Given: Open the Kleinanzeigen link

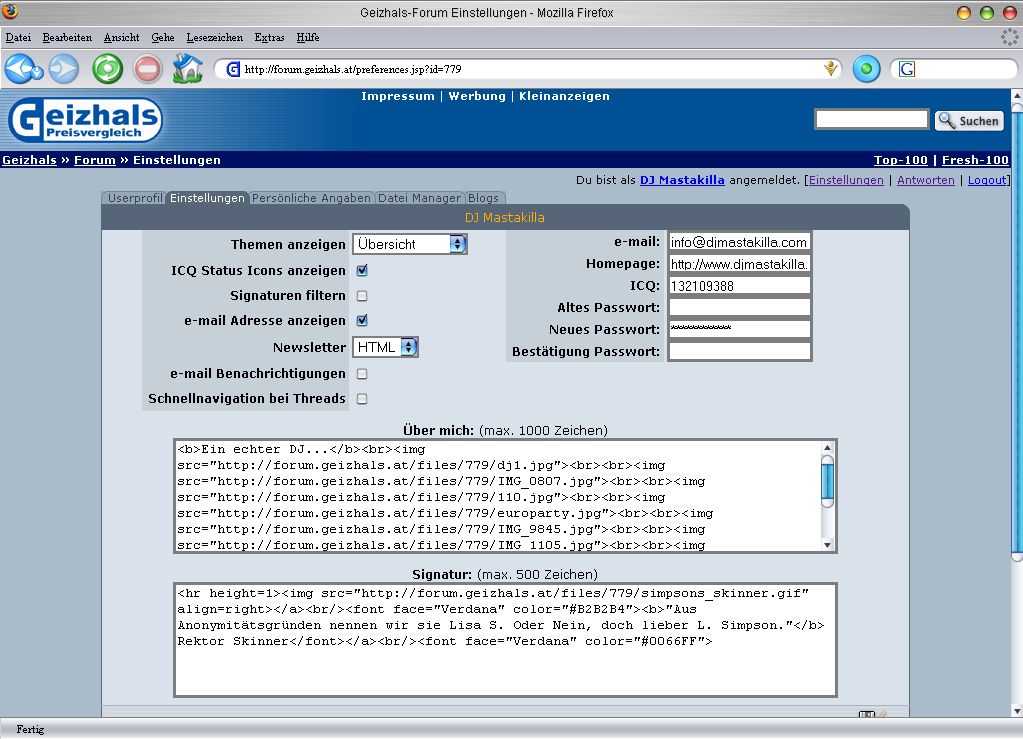Looking at the screenshot, I should point(564,96).
